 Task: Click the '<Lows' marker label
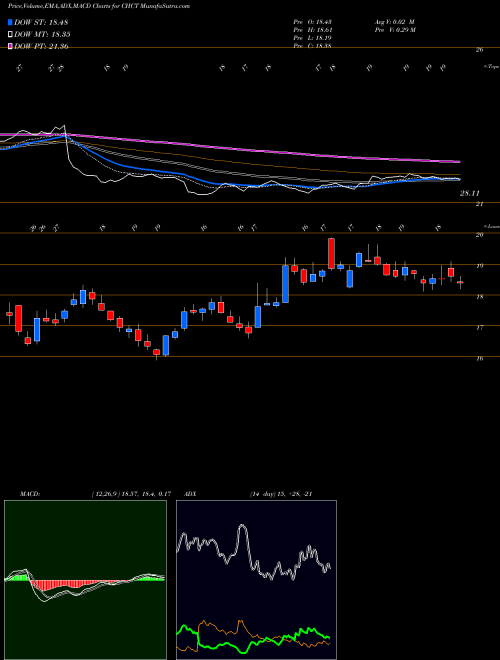coord(491,226)
